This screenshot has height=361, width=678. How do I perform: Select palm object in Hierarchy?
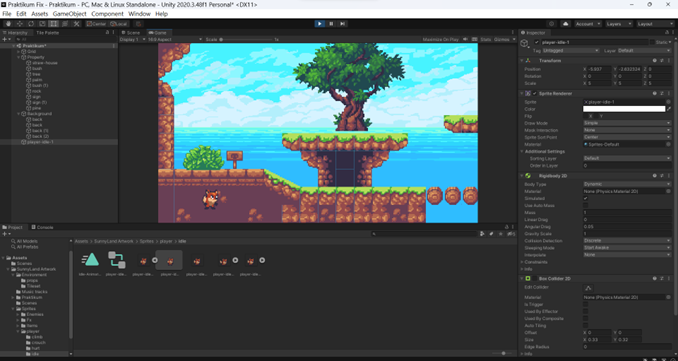37,80
